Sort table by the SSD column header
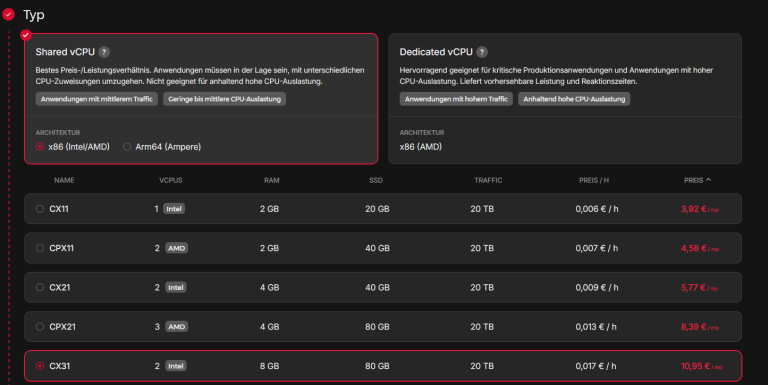This screenshot has height=385, width=768. click(x=376, y=180)
